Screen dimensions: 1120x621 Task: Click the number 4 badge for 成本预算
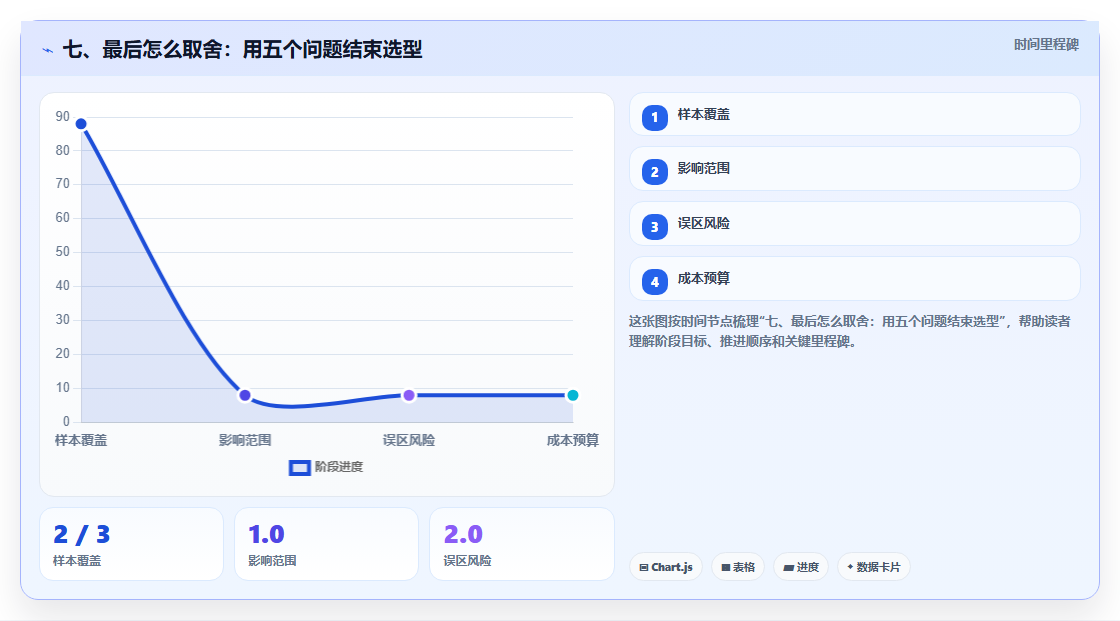[654, 282]
